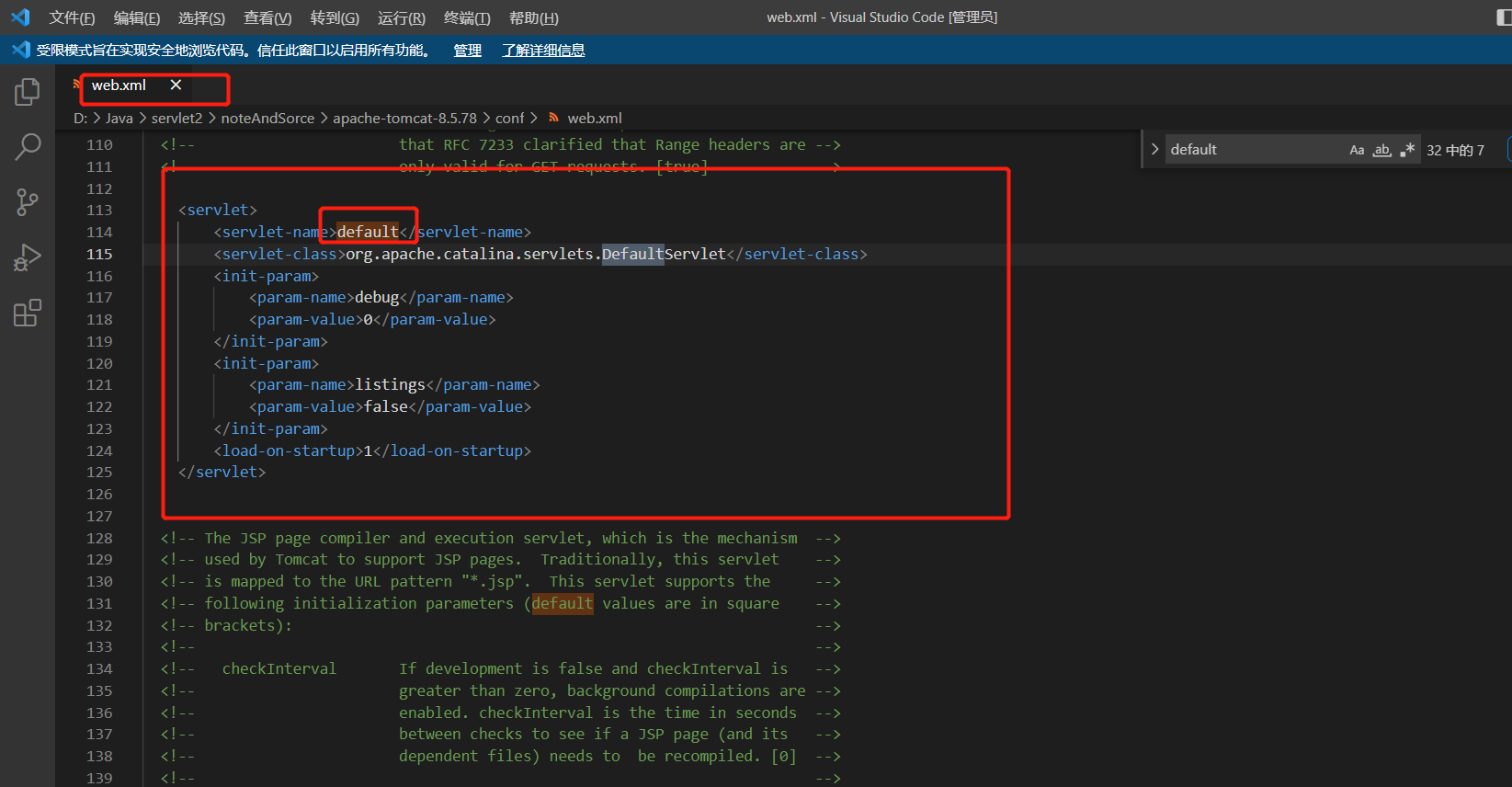Viewport: 1512px width, 787px height.
Task: Click 'listings' param name on line 121
Action: 390,384
